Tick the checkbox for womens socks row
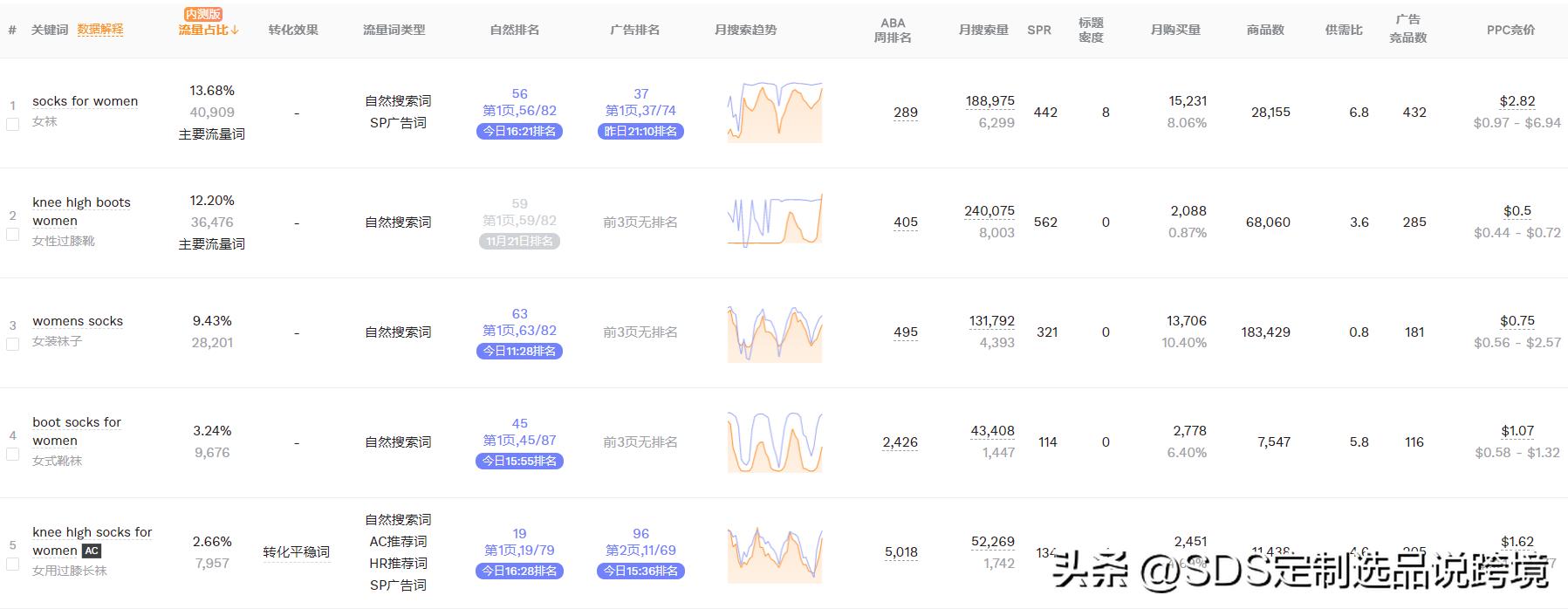This screenshot has width=1568, height=609. [x=12, y=344]
